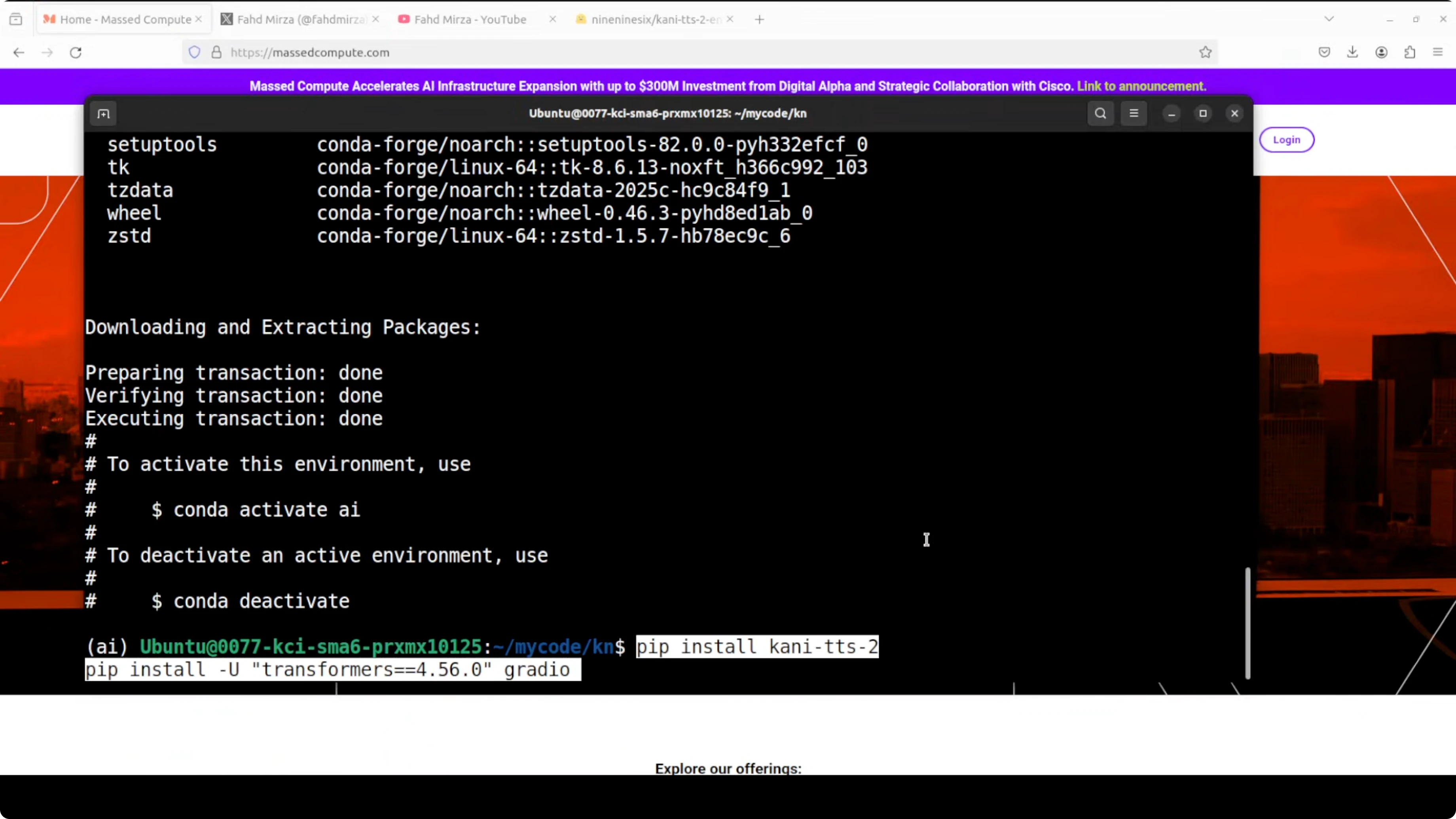Open the Firefox application menu
1456x819 pixels.
[1437, 52]
